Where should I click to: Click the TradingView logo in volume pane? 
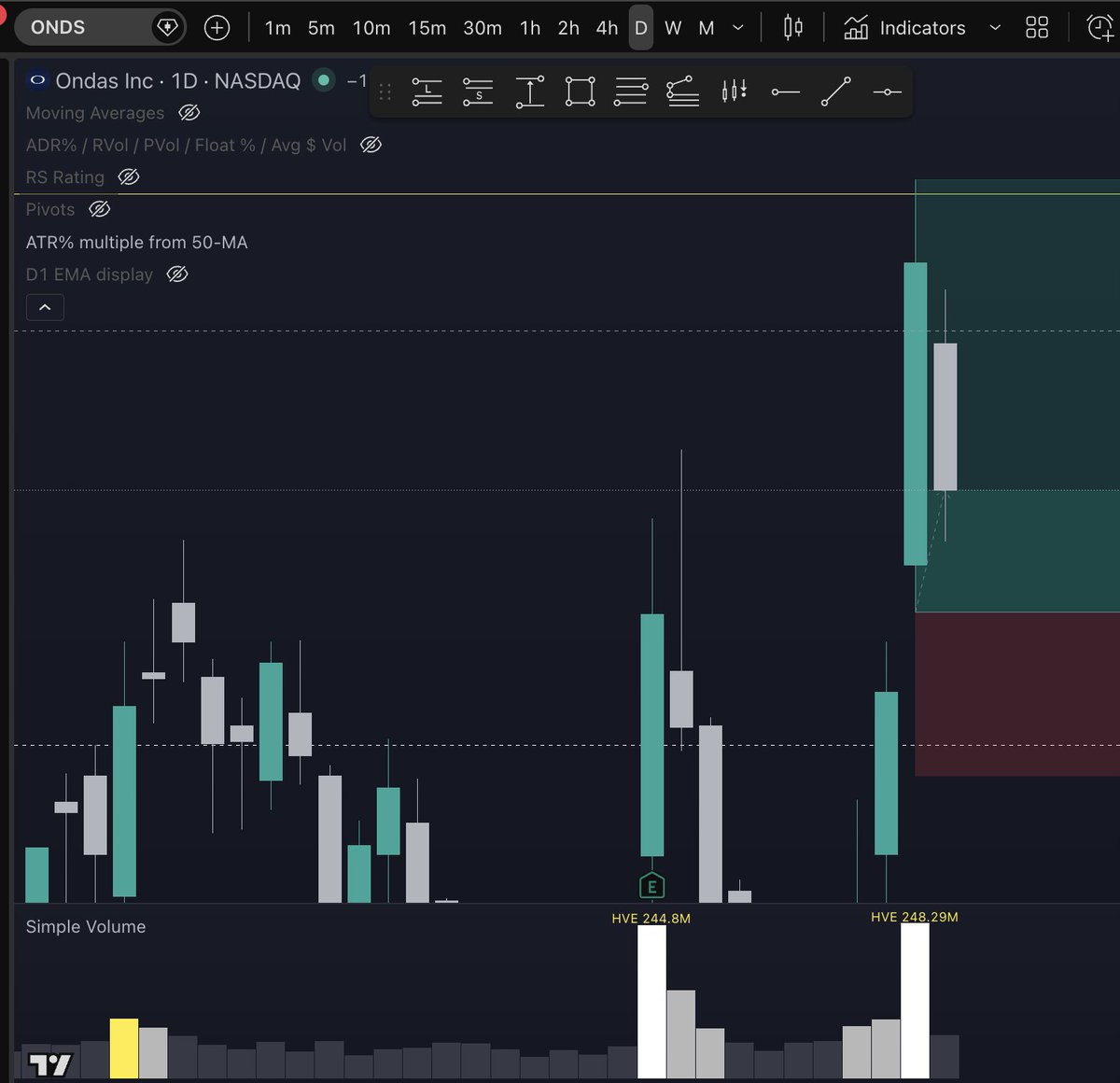coord(50,1064)
